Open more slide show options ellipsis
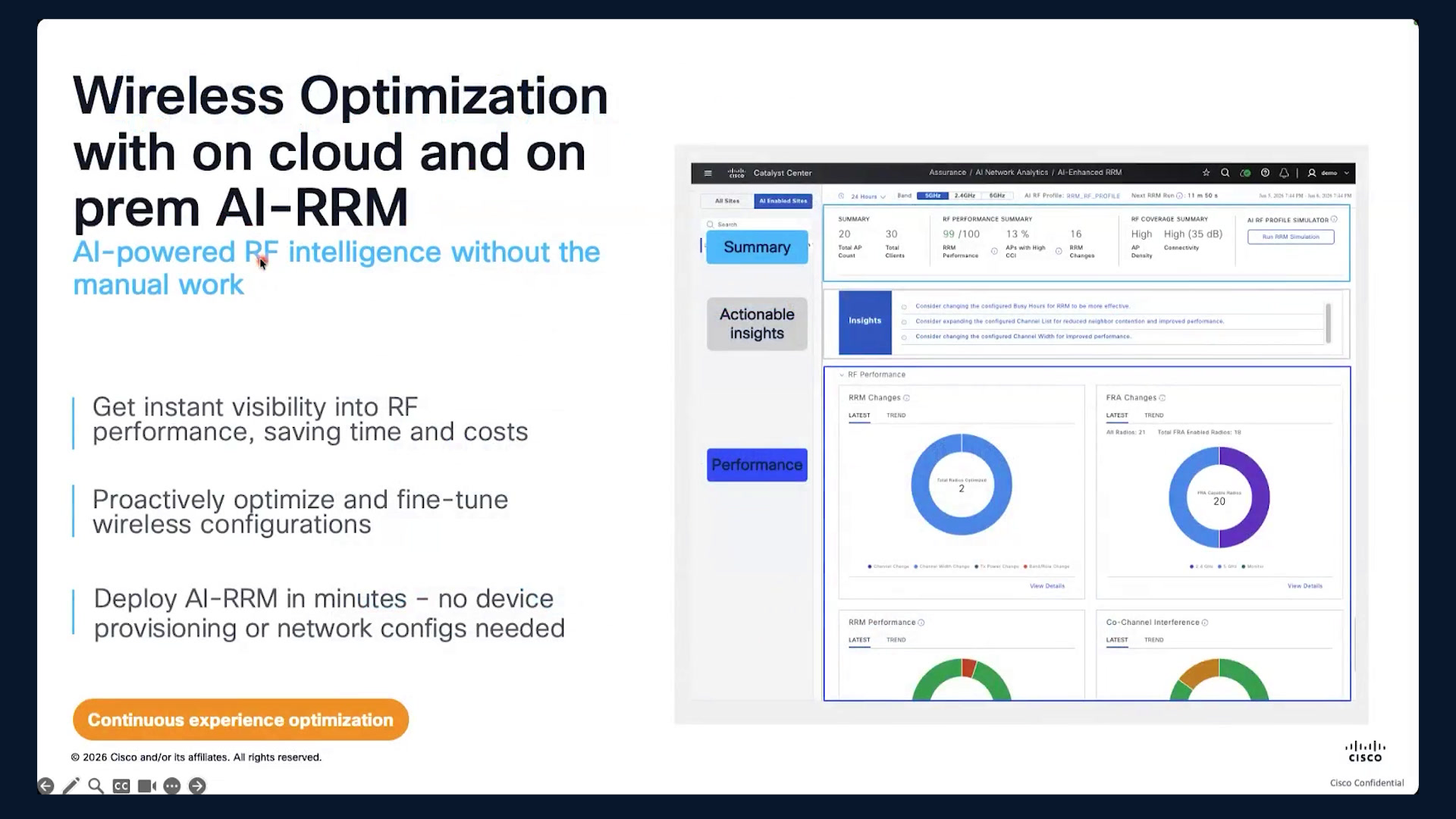Image resolution: width=1456 pixels, height=819 pixels. (x=172, y=786)
